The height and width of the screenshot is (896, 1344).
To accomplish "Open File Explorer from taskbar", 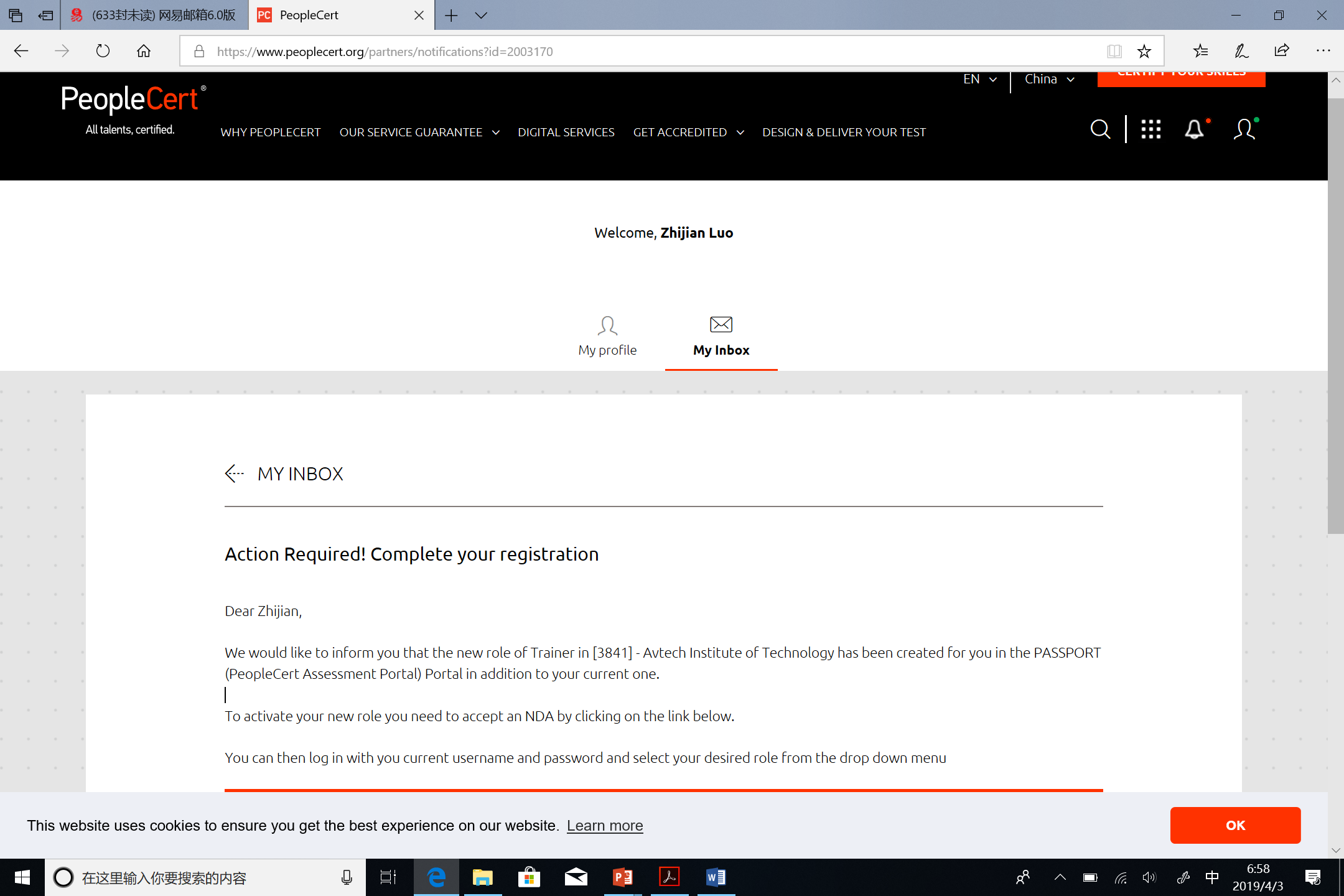I will coord(482,877).
